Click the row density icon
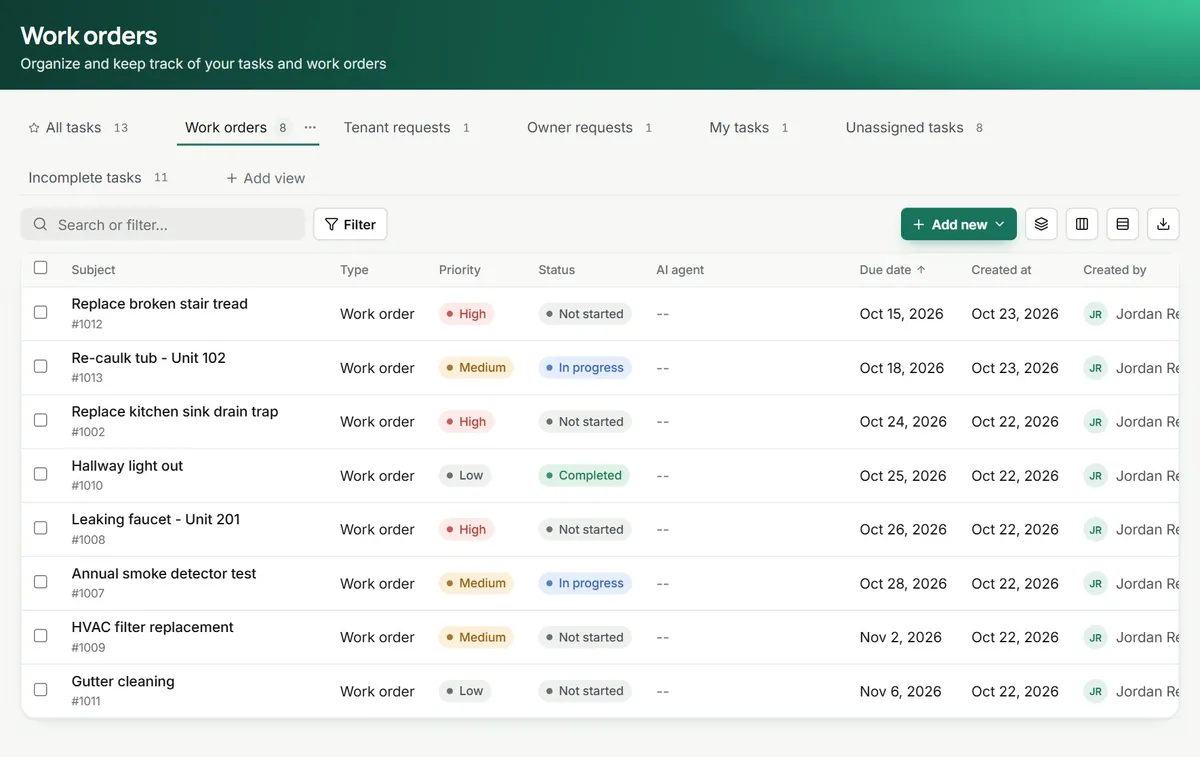This screenshot has height=757, width=1200. click(x=1122, y=224)
